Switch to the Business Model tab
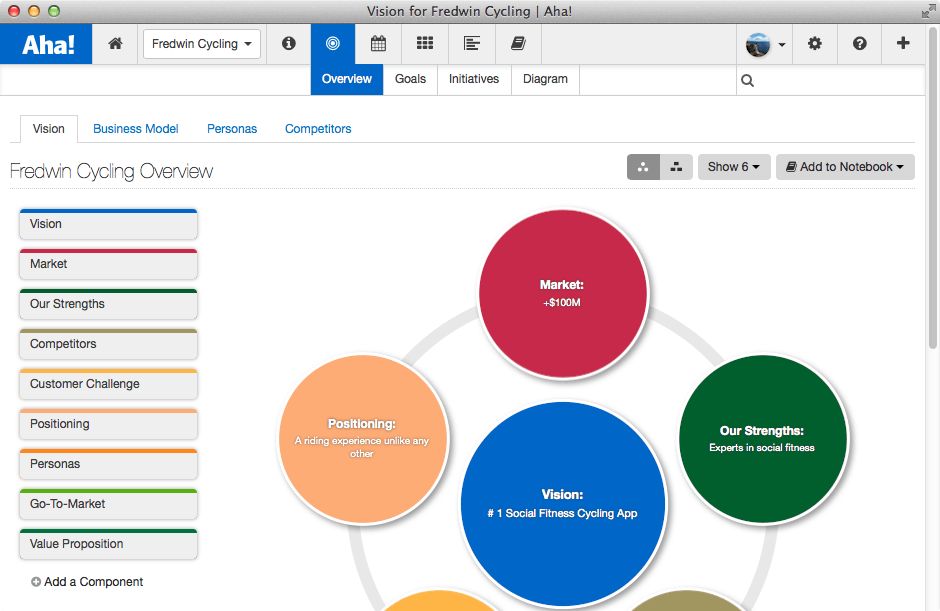The image size is (940, 611). 135,129
